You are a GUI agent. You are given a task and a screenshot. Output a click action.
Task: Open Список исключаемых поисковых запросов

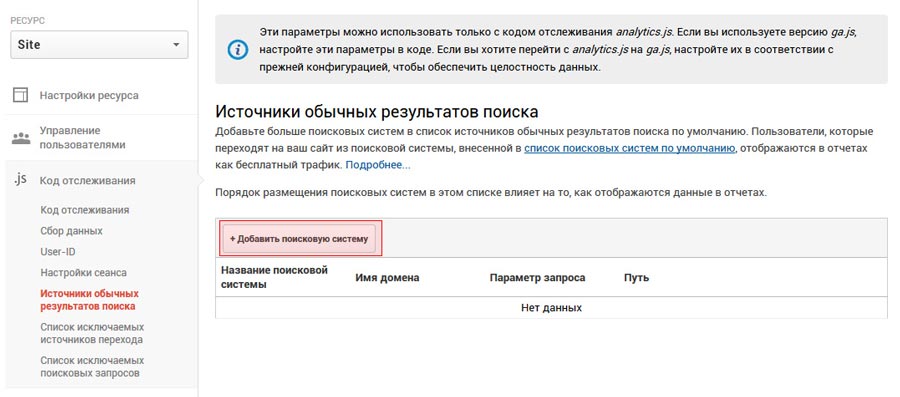[x=92, y=367]
